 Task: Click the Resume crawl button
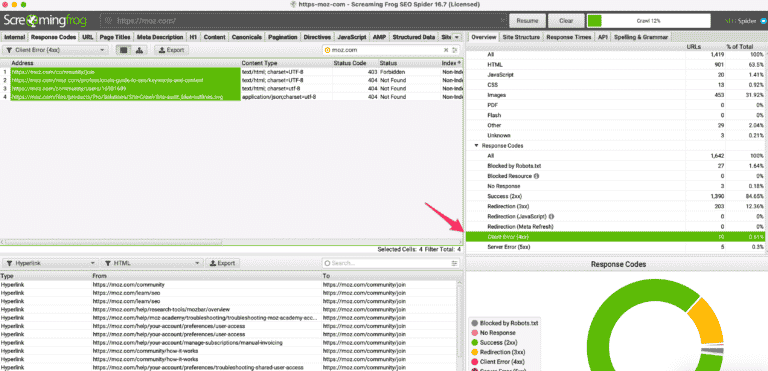[528, 21]
